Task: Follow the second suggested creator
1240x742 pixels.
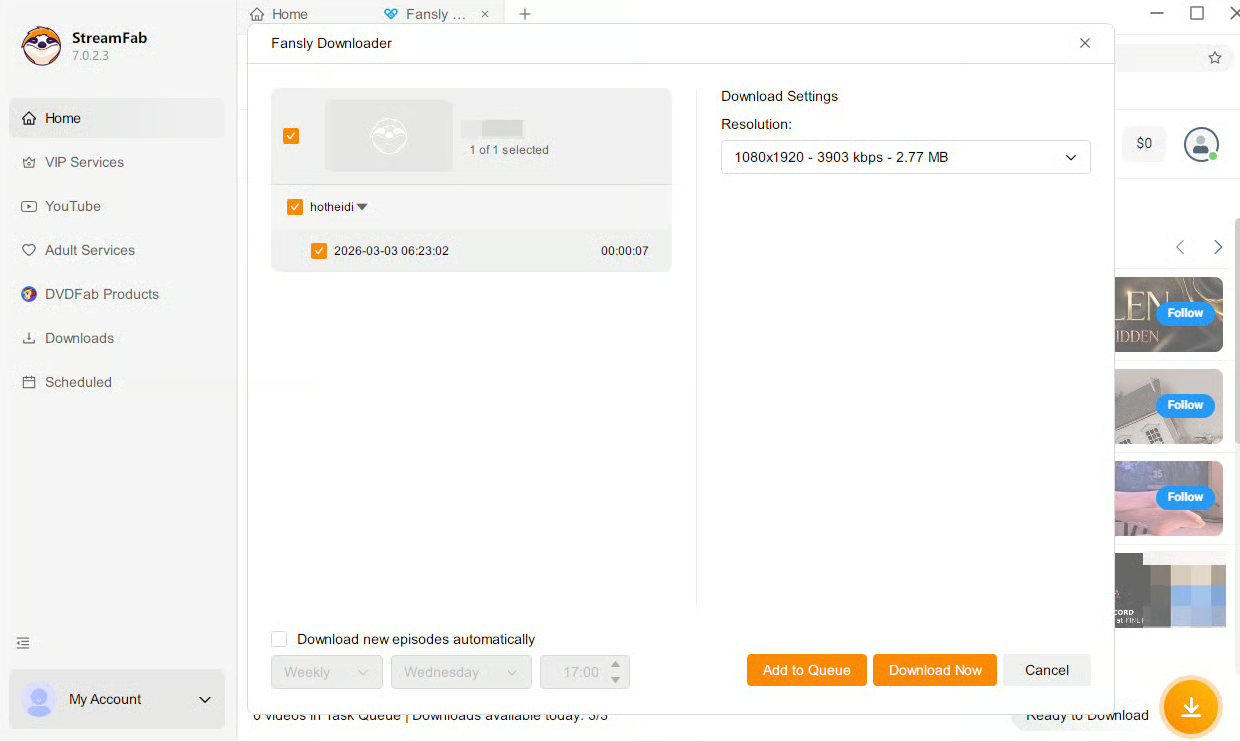Action: click(1185, 405)
